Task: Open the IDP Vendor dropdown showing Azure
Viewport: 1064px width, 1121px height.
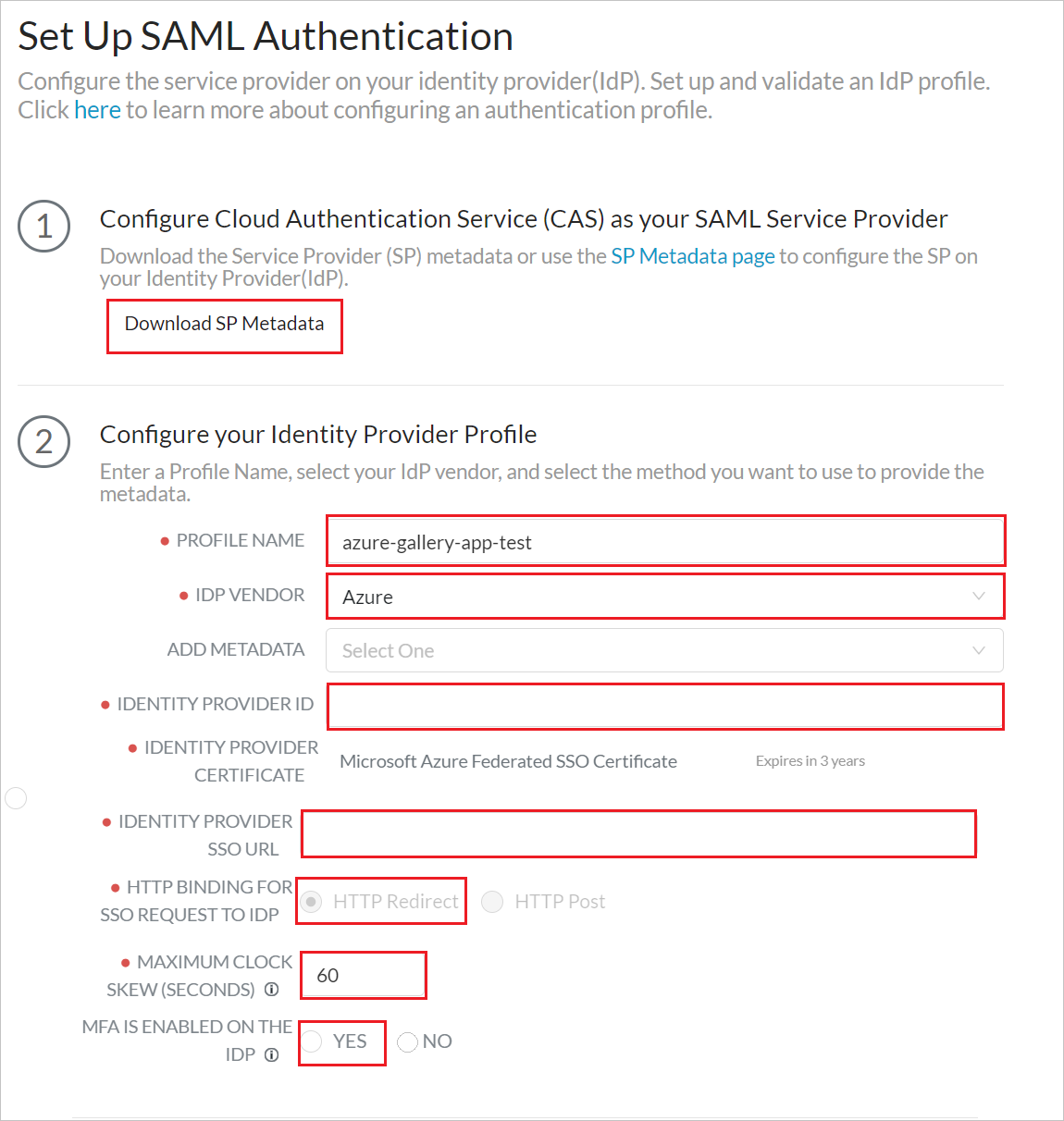Action: tap(664, 597)
